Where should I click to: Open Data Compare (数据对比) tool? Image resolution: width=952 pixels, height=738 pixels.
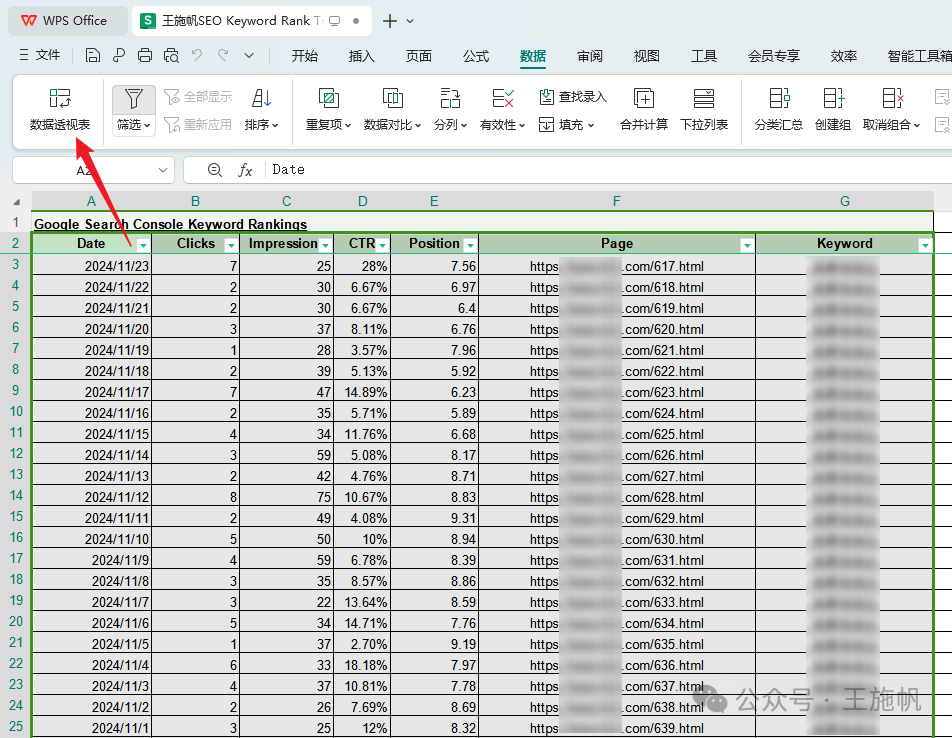(392, 110)
